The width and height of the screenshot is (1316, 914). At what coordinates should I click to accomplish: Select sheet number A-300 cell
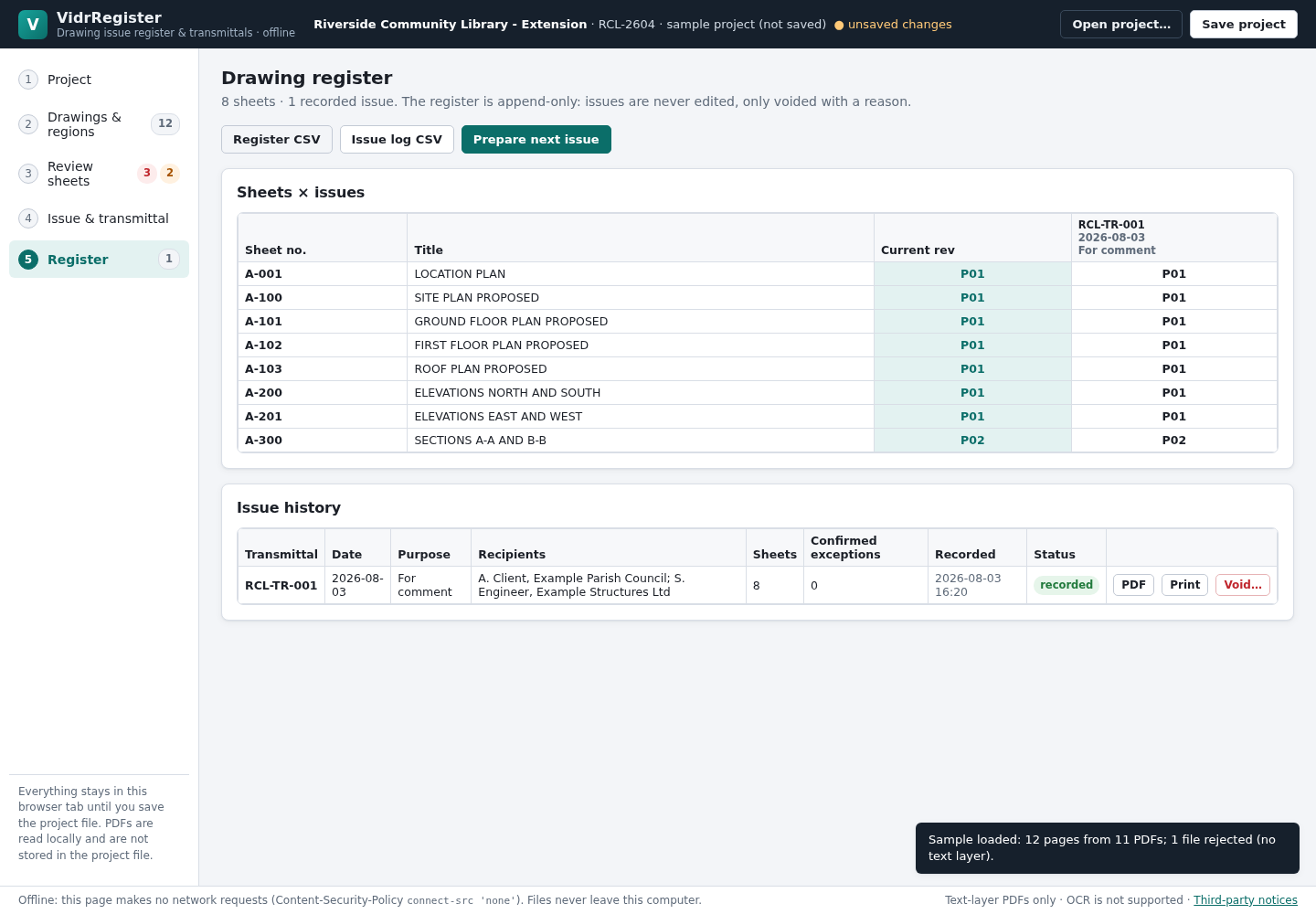(323, 441)
